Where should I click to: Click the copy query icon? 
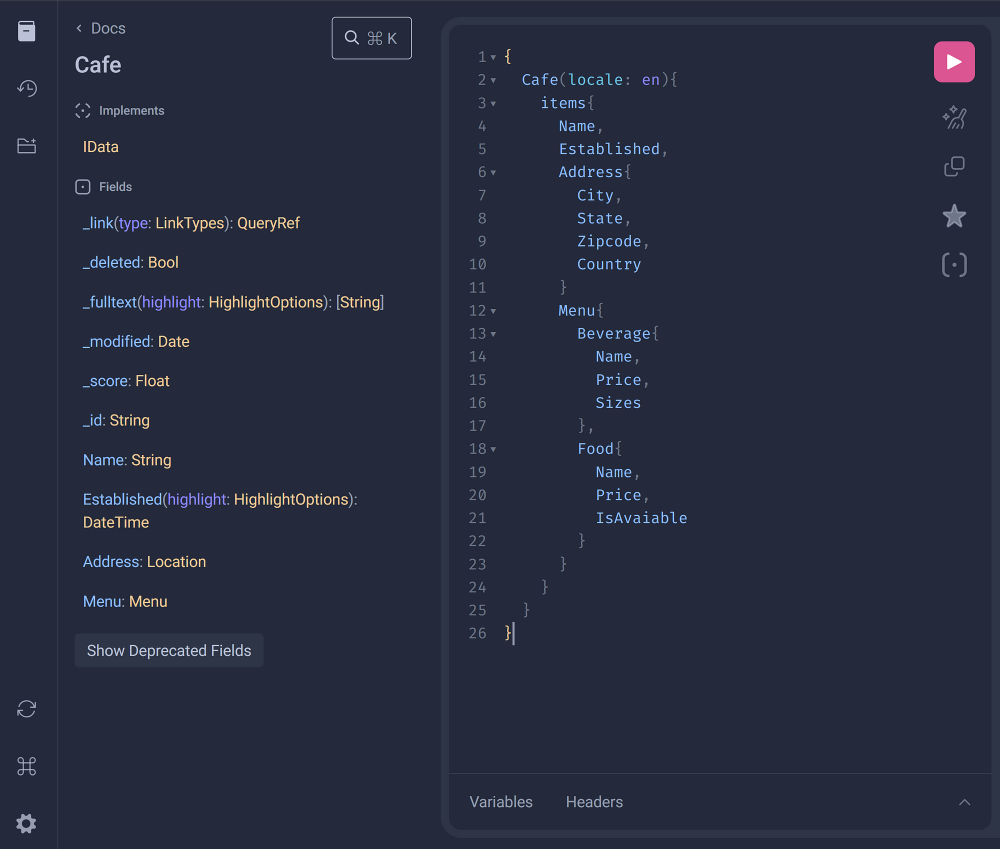954,167
